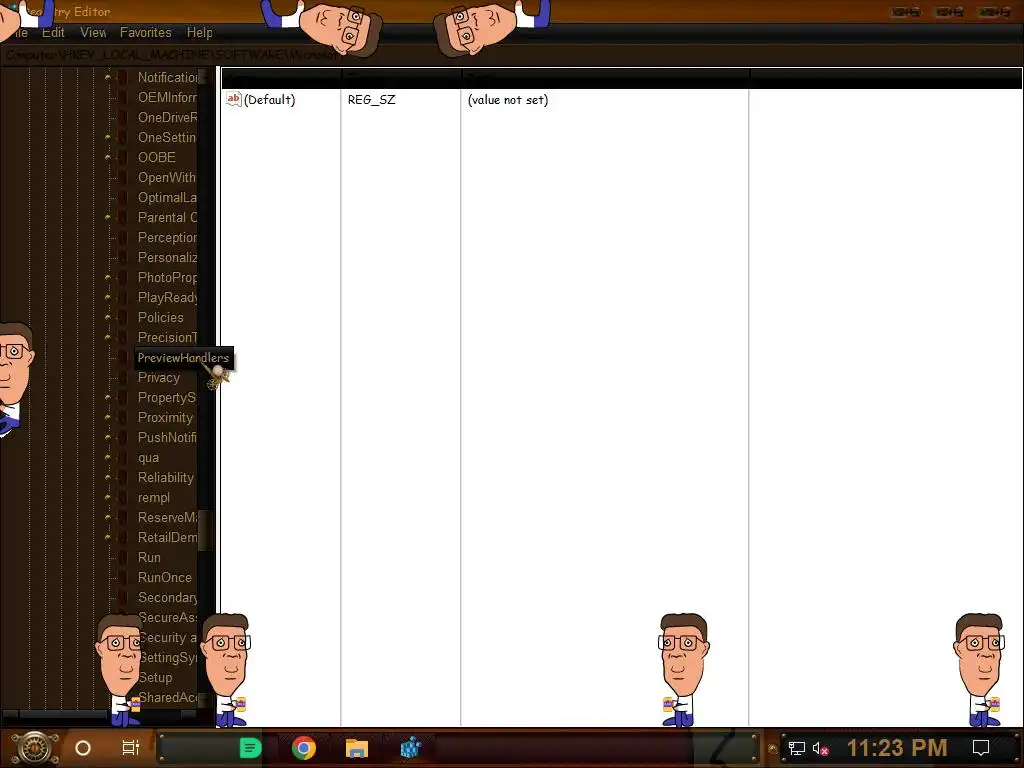This screenshot has width=1024, height=768.
Task: Click the network tray icon
Action: [x=797, y=748]
